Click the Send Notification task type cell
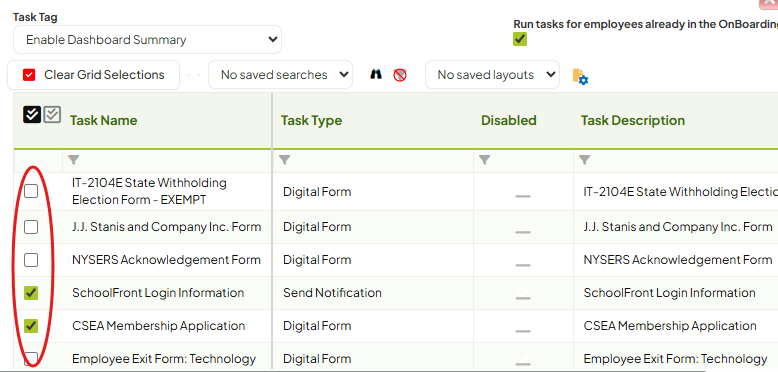 [332, 293]
